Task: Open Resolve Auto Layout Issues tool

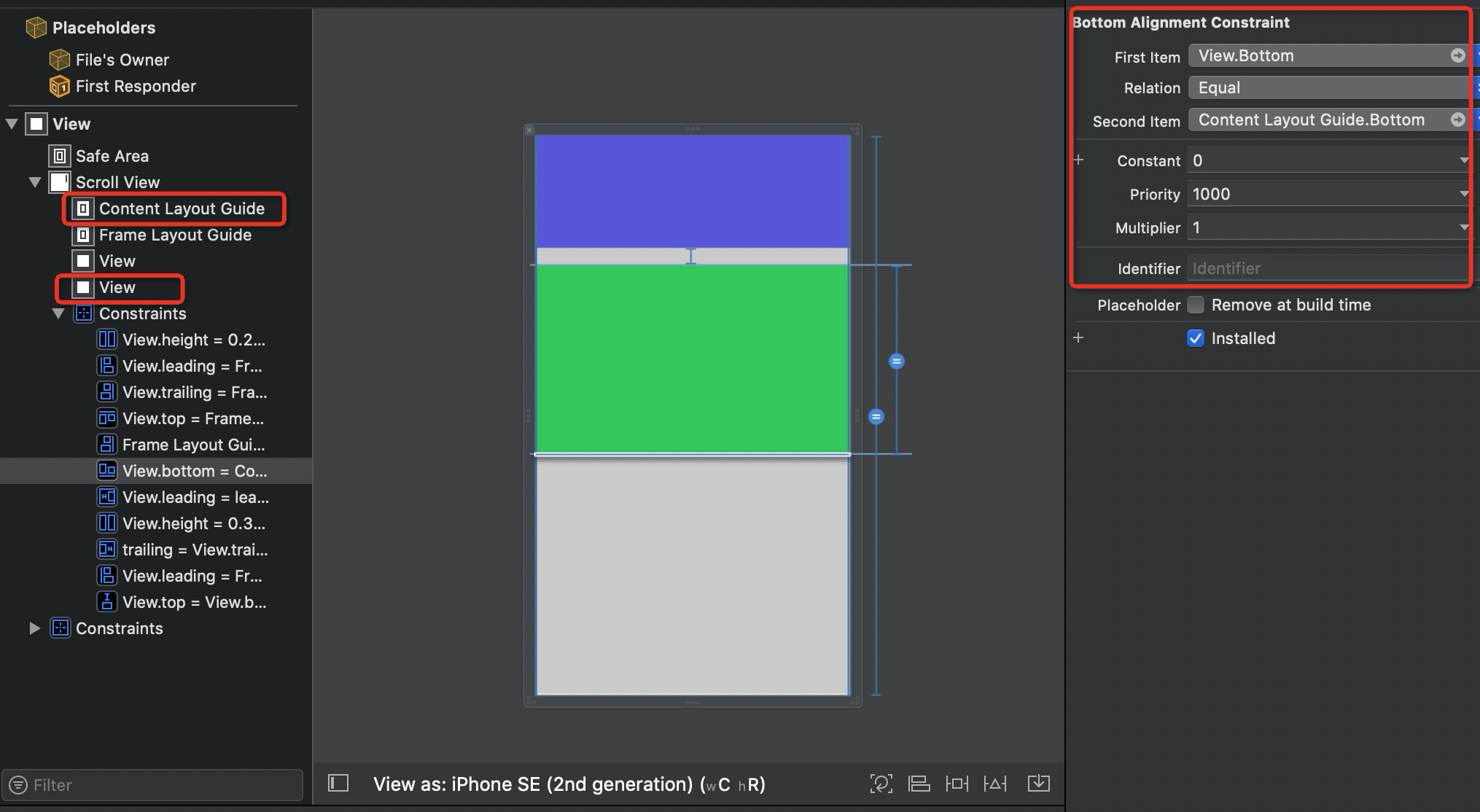Action: click(x=994, y=784)
